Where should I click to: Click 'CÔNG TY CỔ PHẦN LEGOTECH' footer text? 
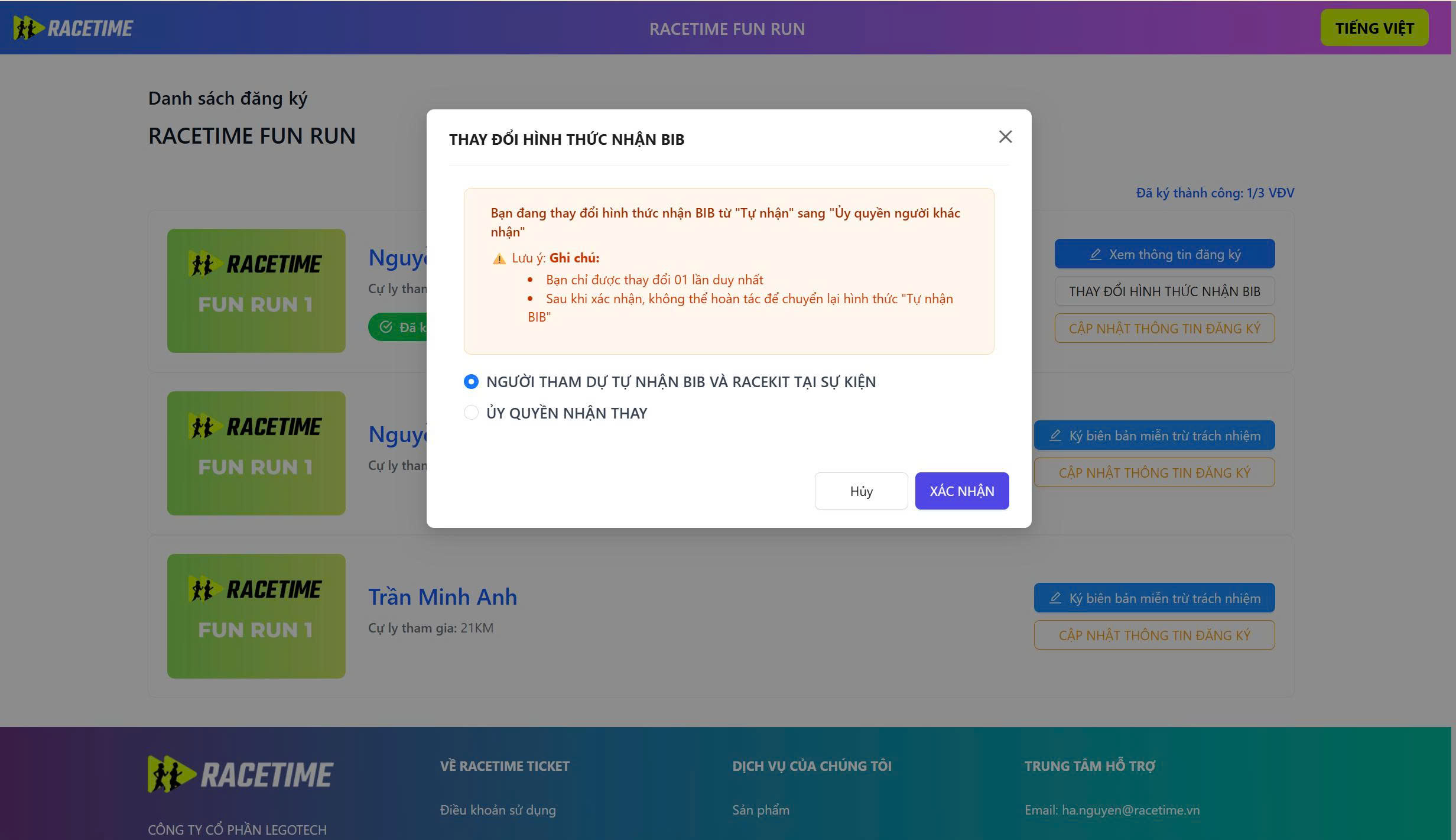pos(237,830)
